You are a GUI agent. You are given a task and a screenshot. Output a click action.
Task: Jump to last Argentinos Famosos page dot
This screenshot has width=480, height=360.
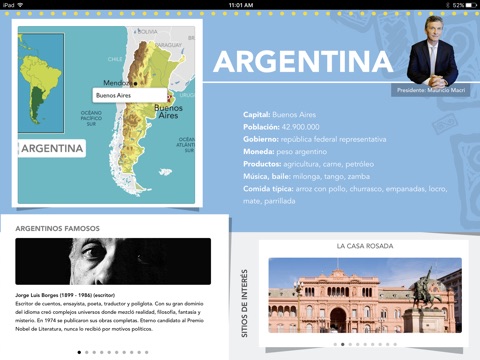[x=147, y=352]
